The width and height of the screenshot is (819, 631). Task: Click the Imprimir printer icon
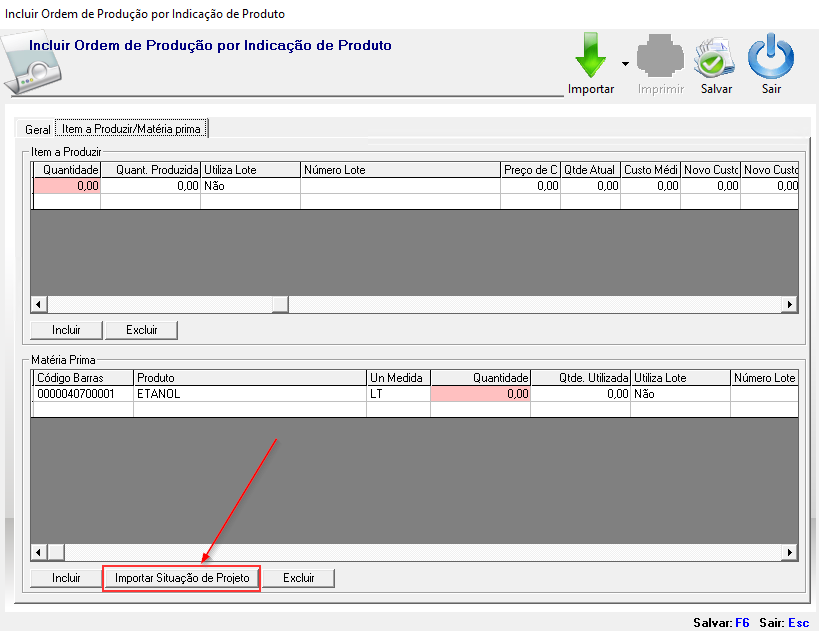click(660, 55)
